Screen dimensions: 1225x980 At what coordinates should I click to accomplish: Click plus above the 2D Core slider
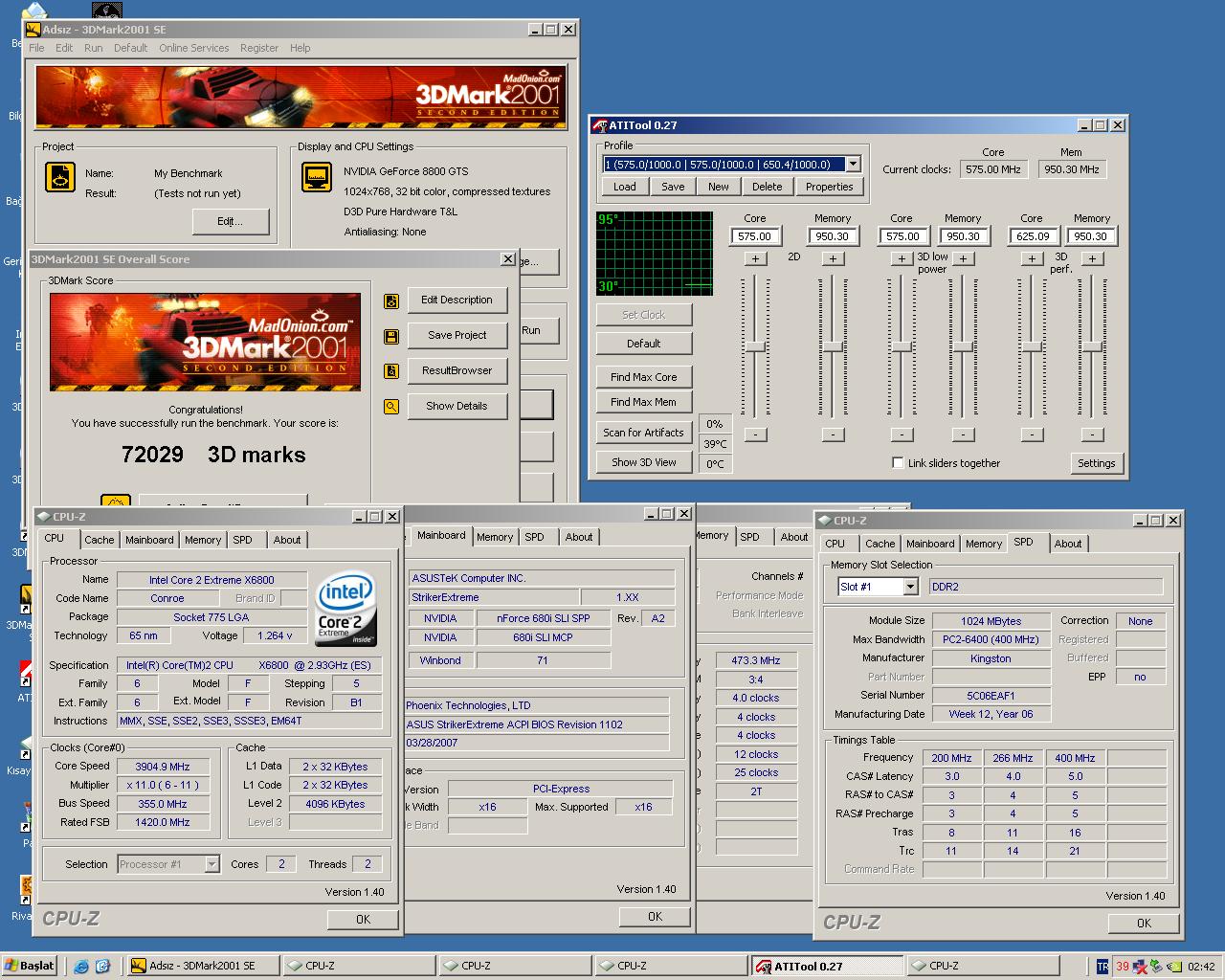point(755,258)
